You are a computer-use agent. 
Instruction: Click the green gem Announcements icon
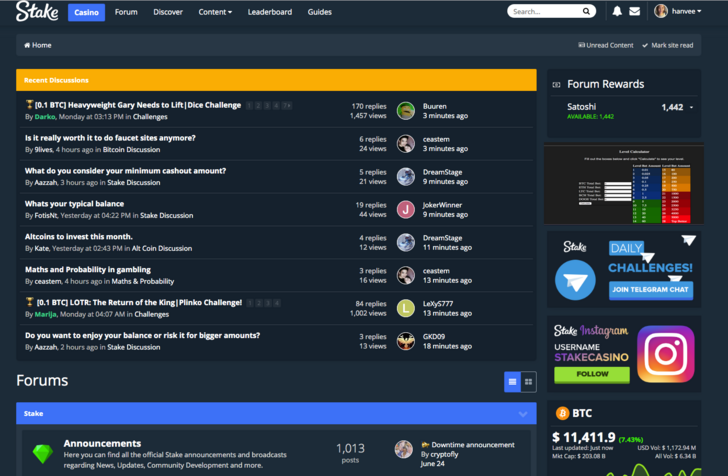43,454
